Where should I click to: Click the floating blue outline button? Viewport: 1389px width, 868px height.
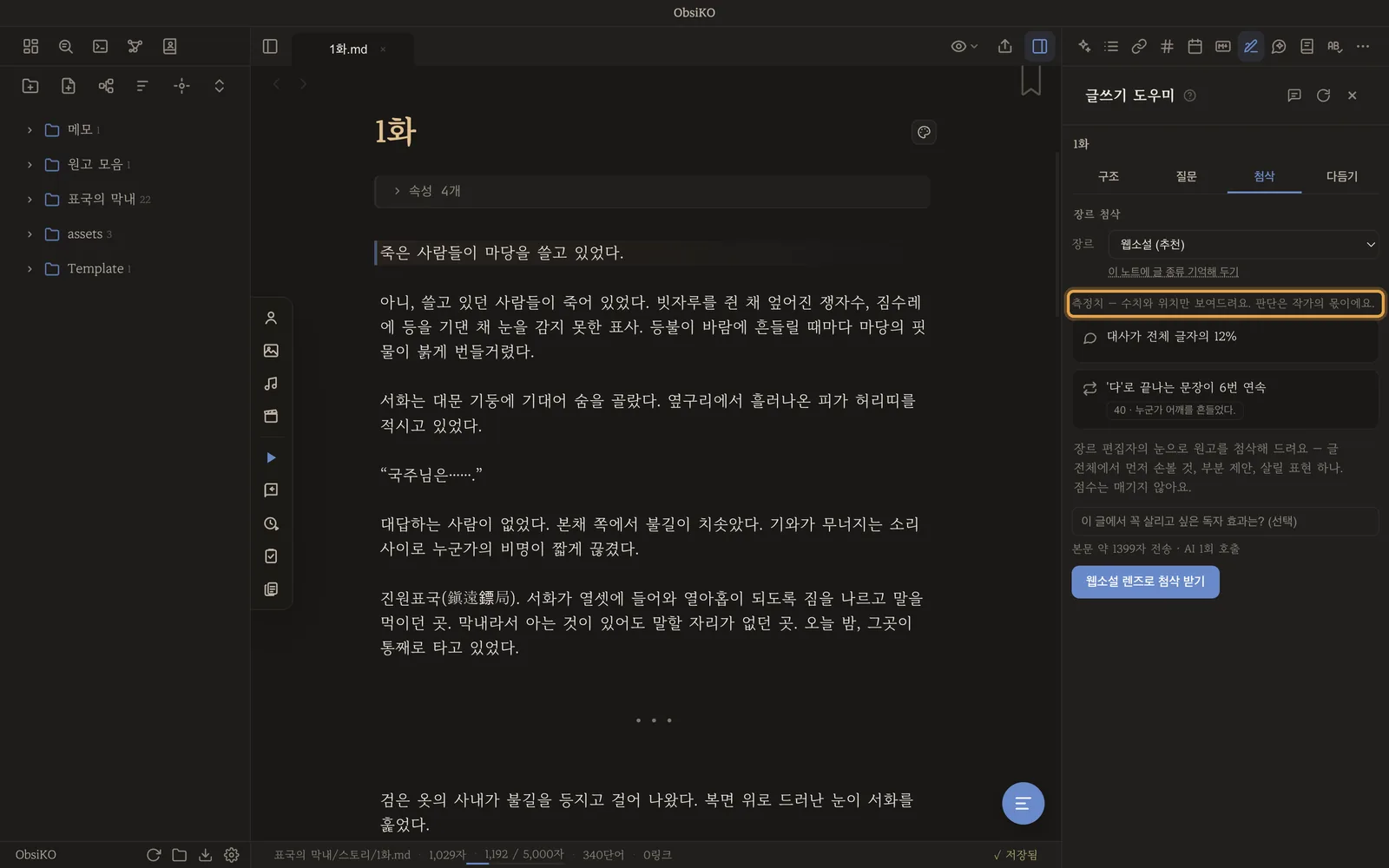click(1023, 803)
